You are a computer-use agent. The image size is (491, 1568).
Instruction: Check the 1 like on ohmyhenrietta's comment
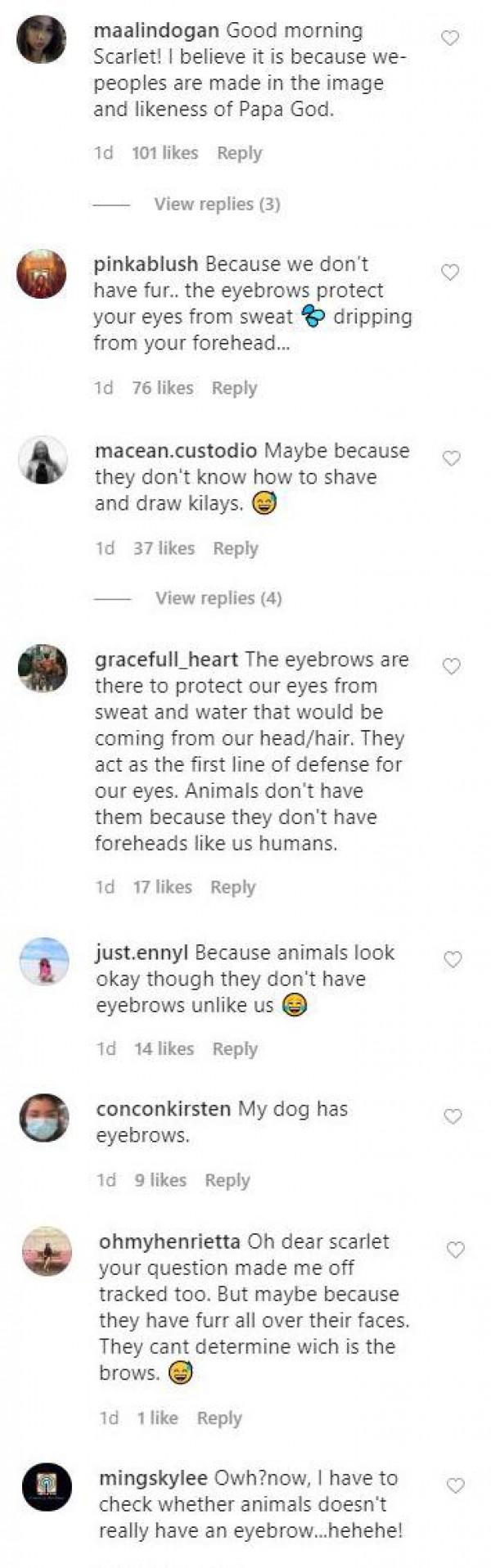pos(157,1417)
